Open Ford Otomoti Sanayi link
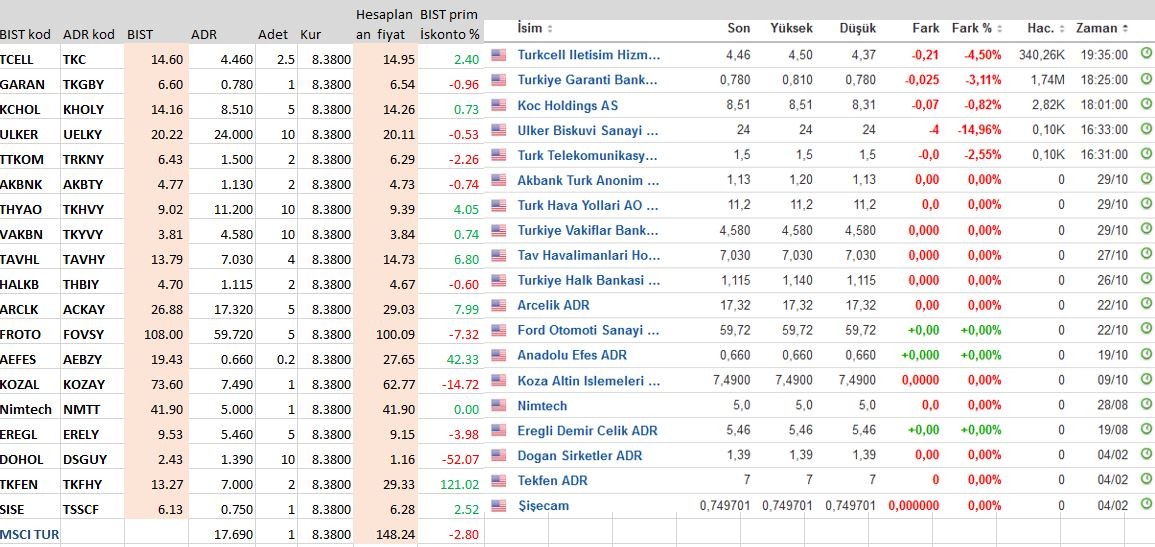Viewport: 1155px width, 547px height. coord(589,330)
